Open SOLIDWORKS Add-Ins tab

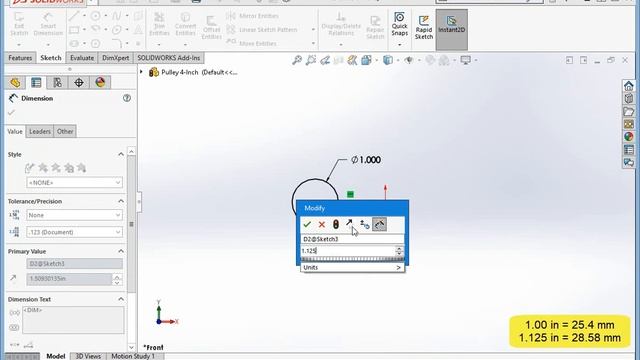point(169,58)
